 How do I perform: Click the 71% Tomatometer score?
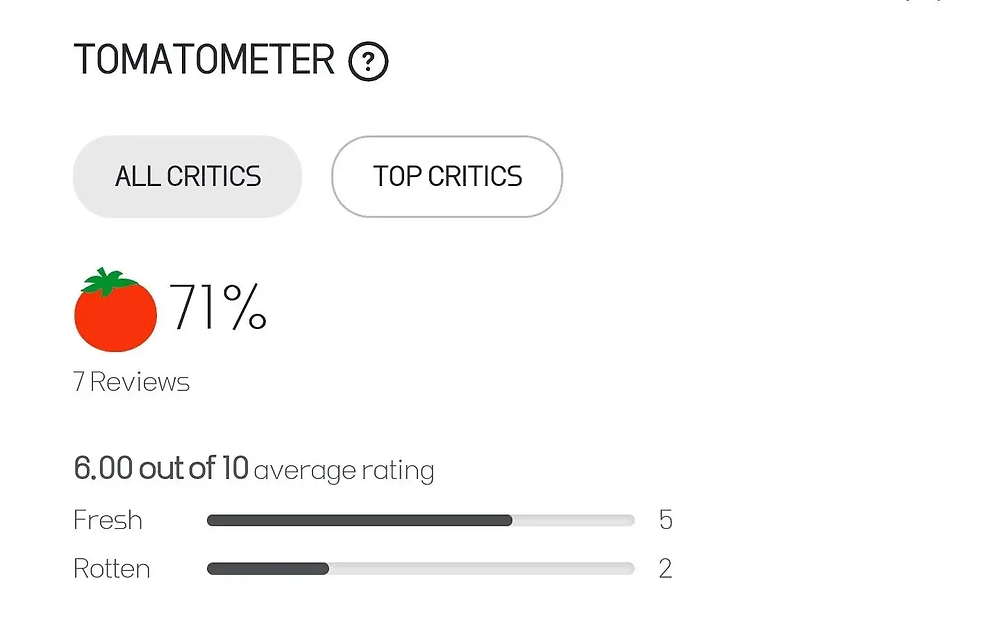(x=217, y=307)
